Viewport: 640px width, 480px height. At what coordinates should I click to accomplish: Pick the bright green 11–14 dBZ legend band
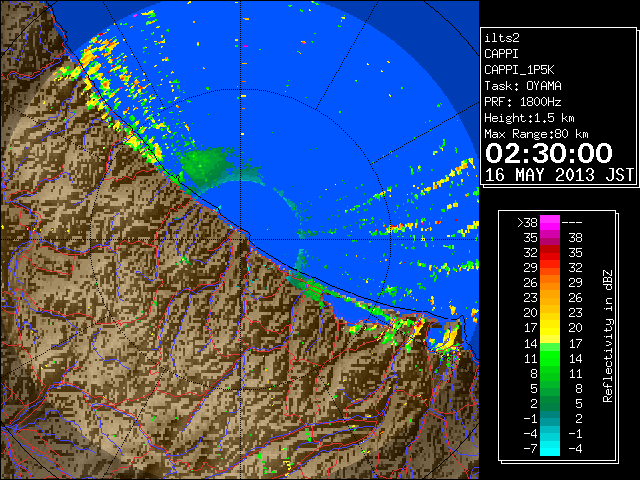coord(550,358)
